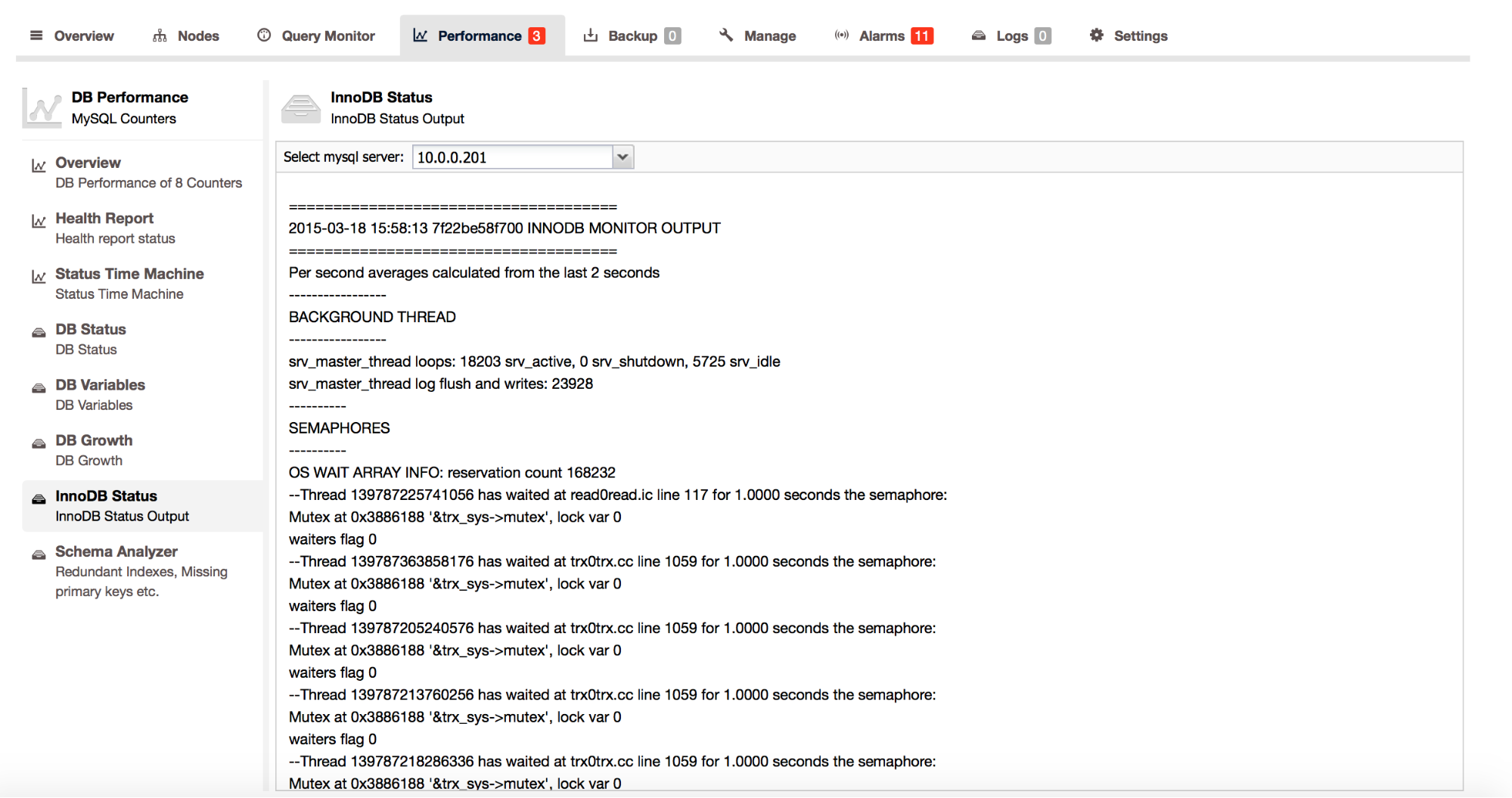Click the INNODB MONITOR OUTPUT timestamp line
Viewport: 1512px width, 798px height.
[x=505, y=228]
